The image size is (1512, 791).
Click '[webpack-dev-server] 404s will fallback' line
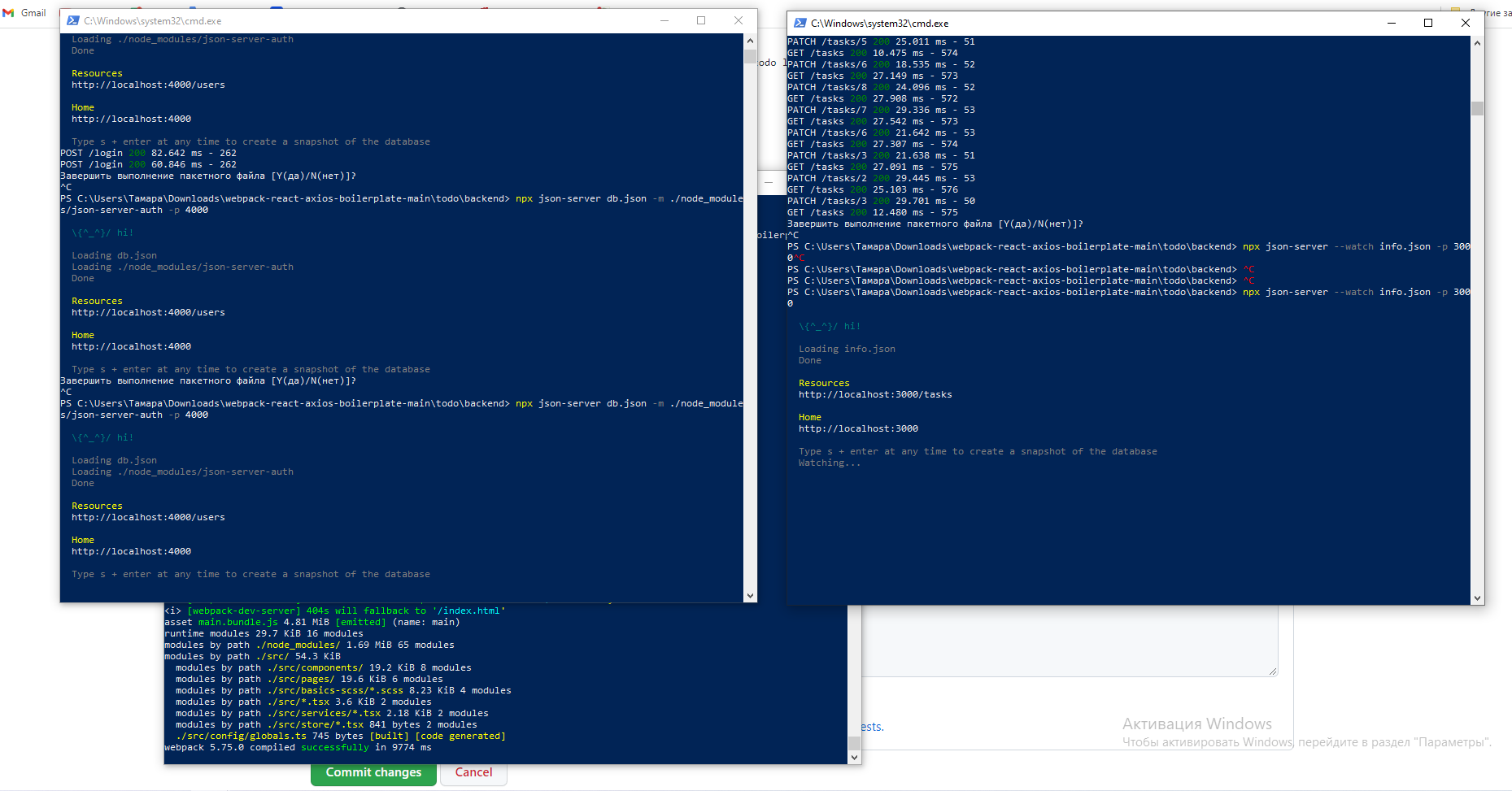[335, 611]
